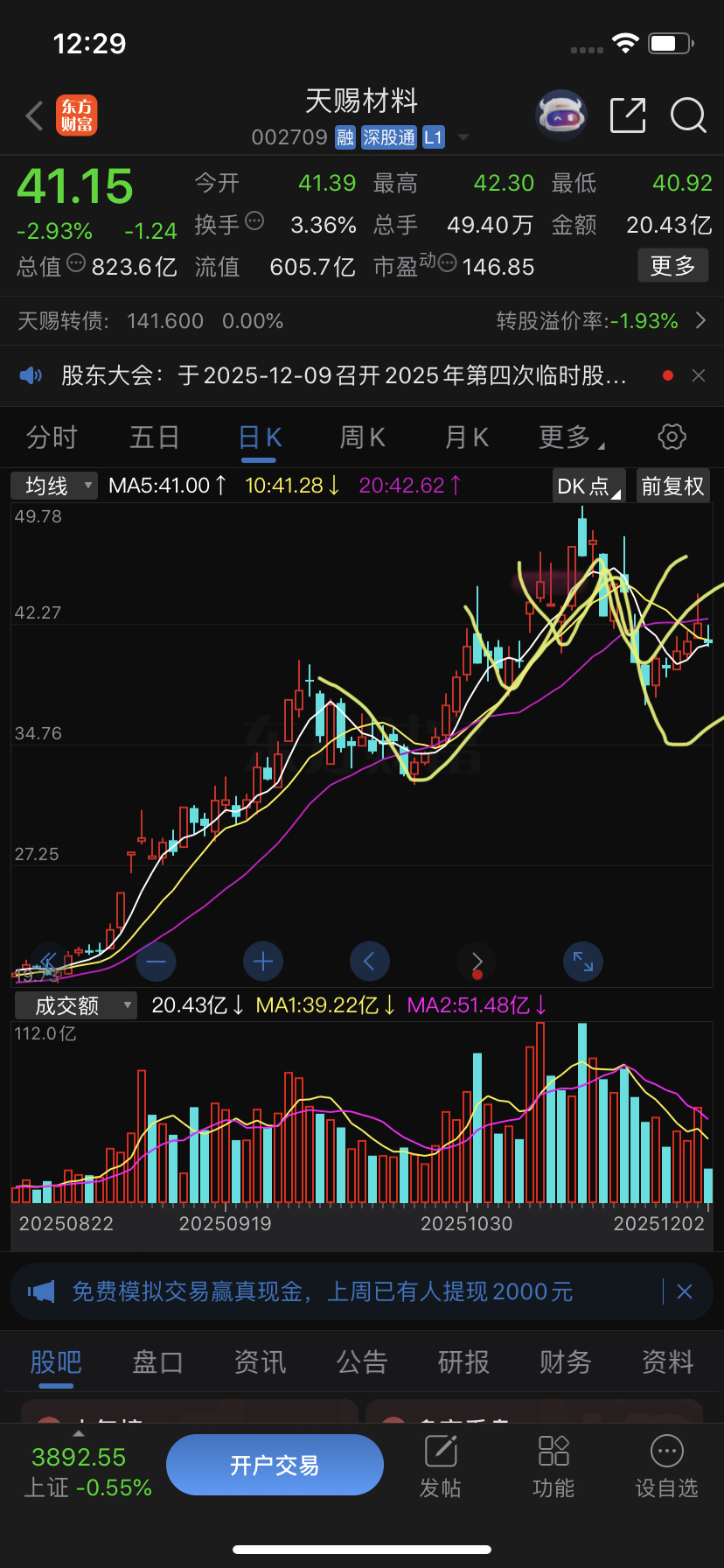Tap the 49.78 price axis label
Image resolution: width=724 pixels, height=1568 pixels.
pyautogui.click(x=38, y=516)
